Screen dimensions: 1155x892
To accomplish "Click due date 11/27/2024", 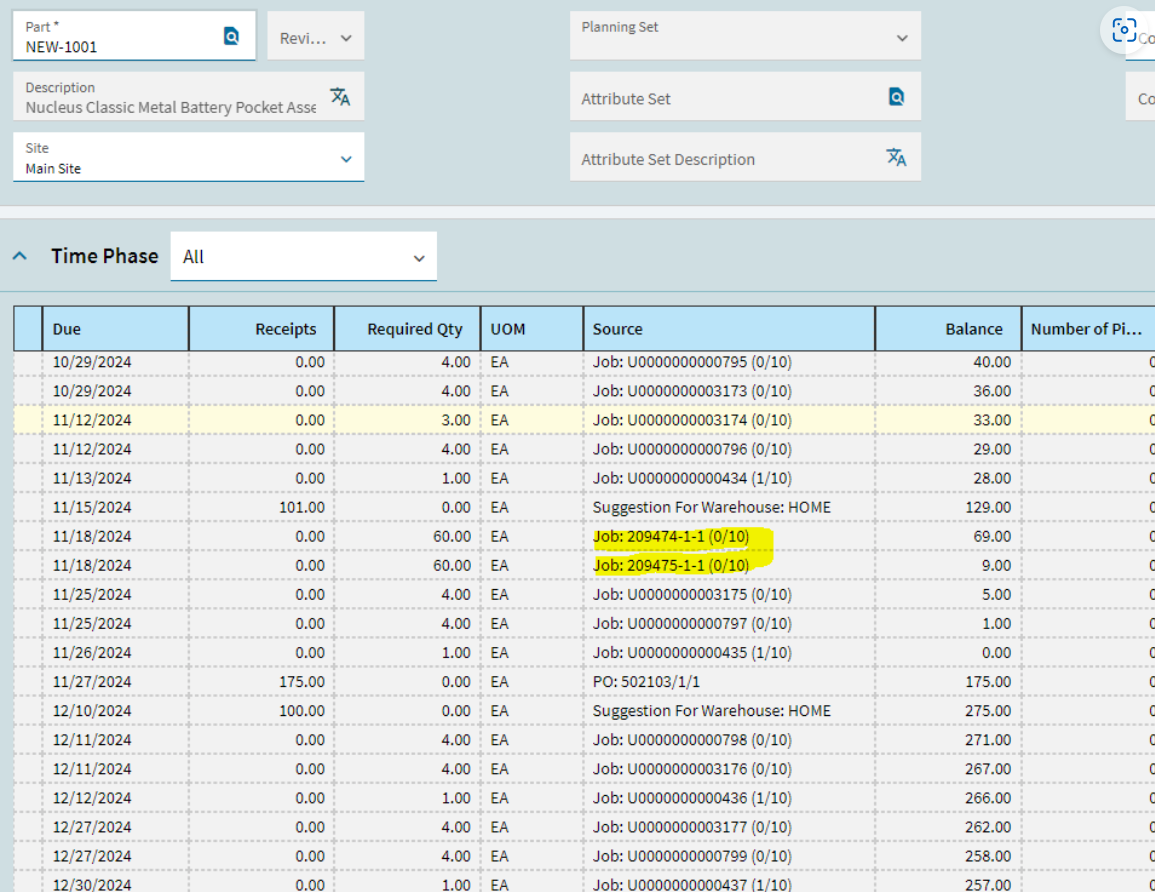I will pos(92,681).
